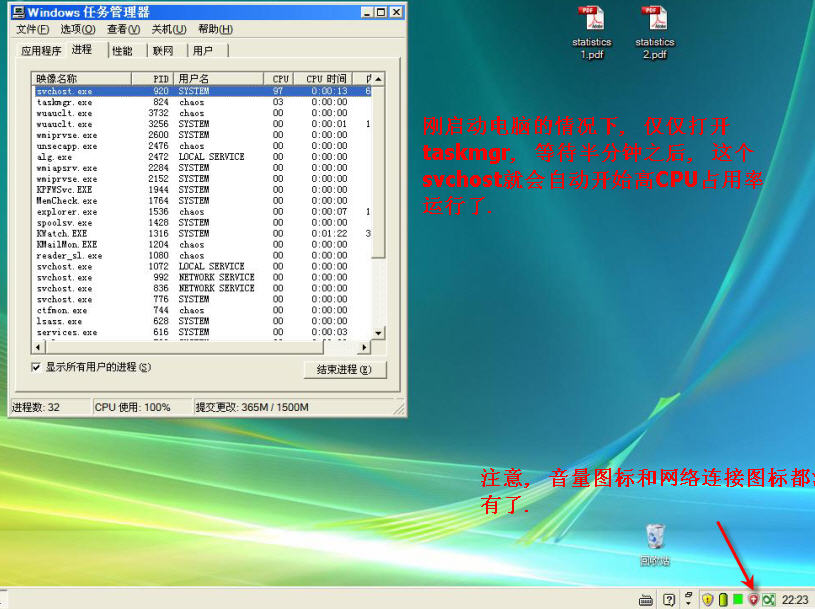
Task: Sort by the CPU column header
Action: point(279,78)
